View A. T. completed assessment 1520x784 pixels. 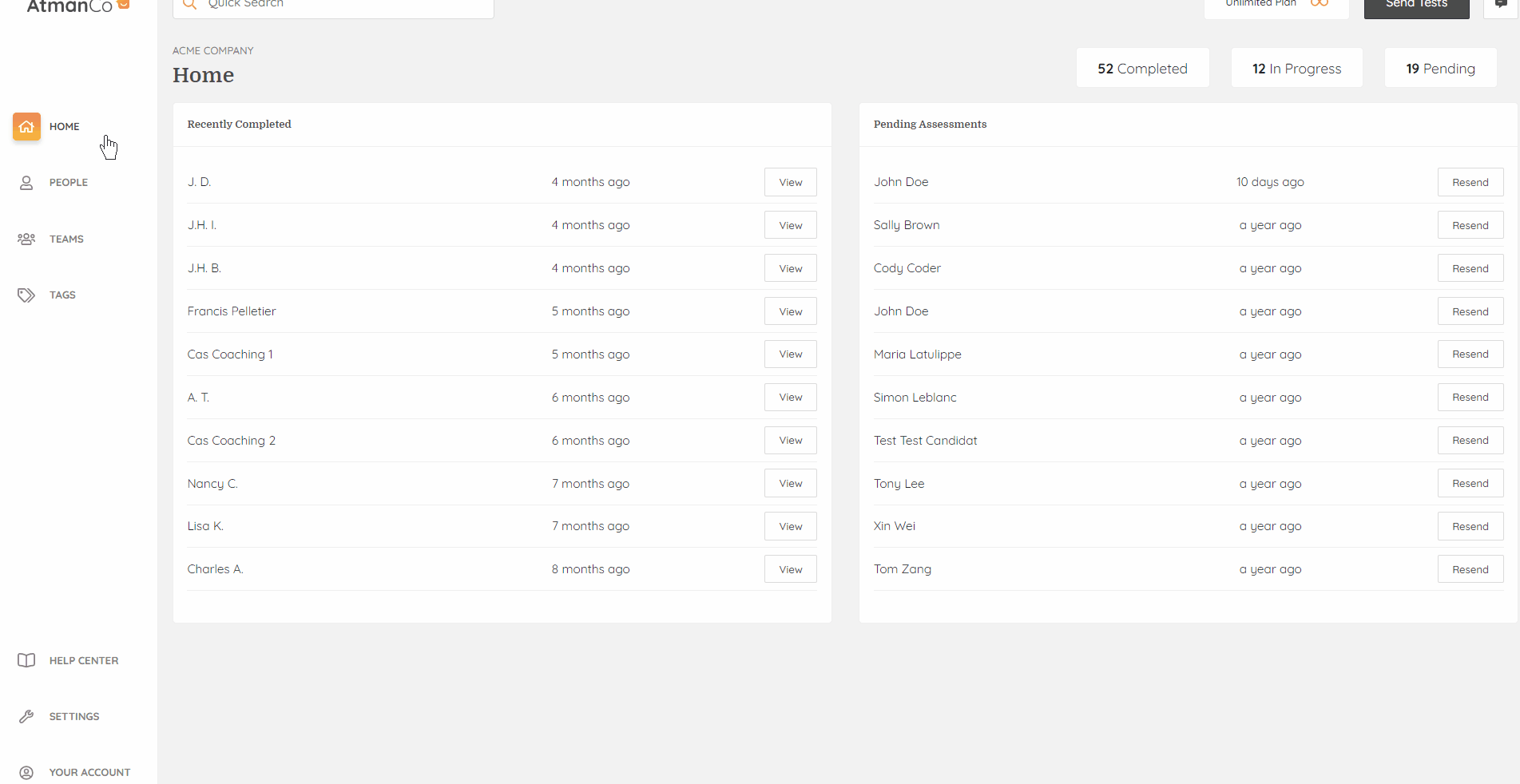pos(791,398)
